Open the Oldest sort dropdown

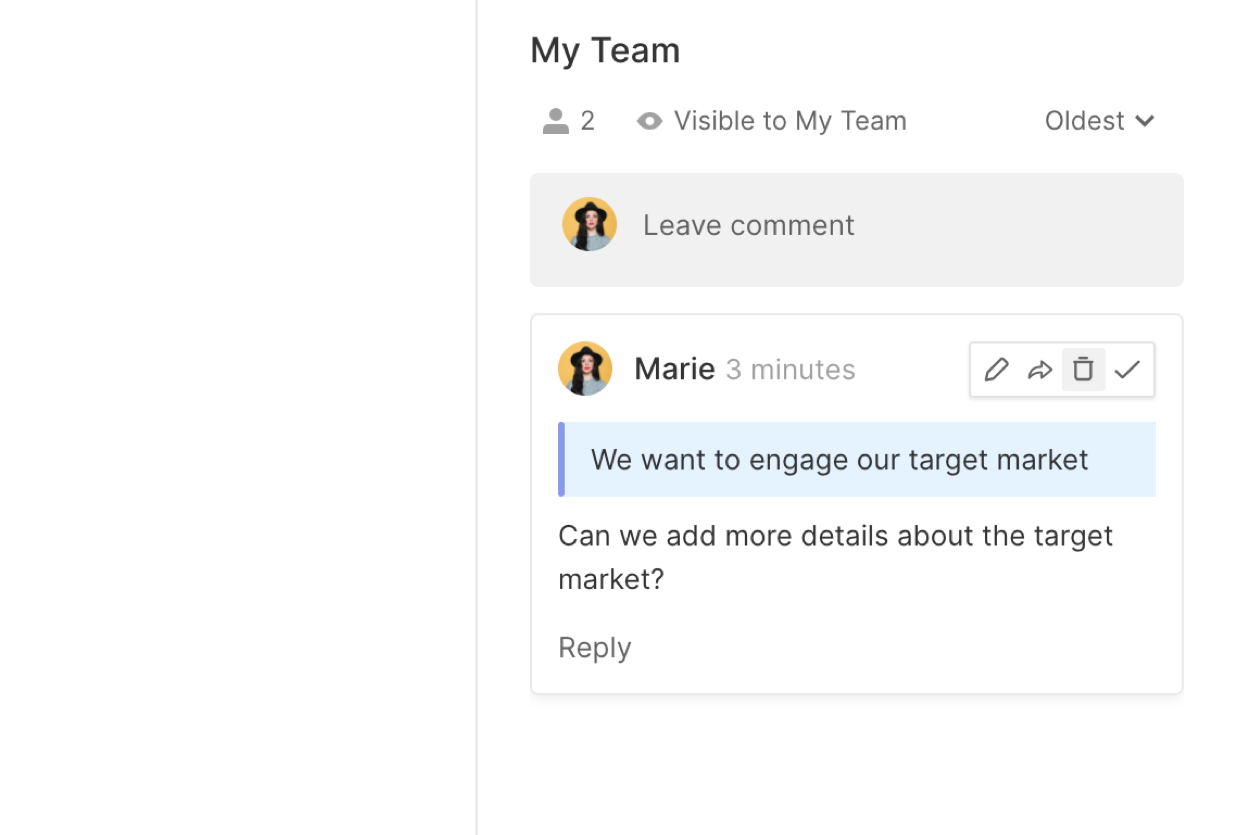pos(1085,121)
